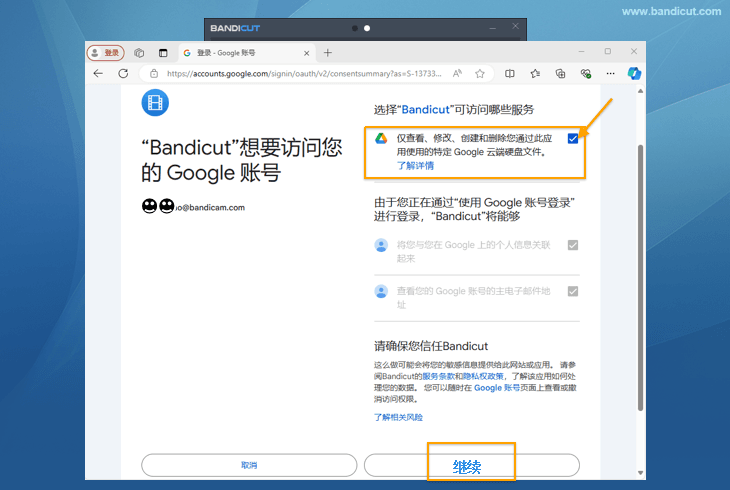Open browser essentials icon
The width and height of the screenshot is (730, 490).
tap(585, 73)
